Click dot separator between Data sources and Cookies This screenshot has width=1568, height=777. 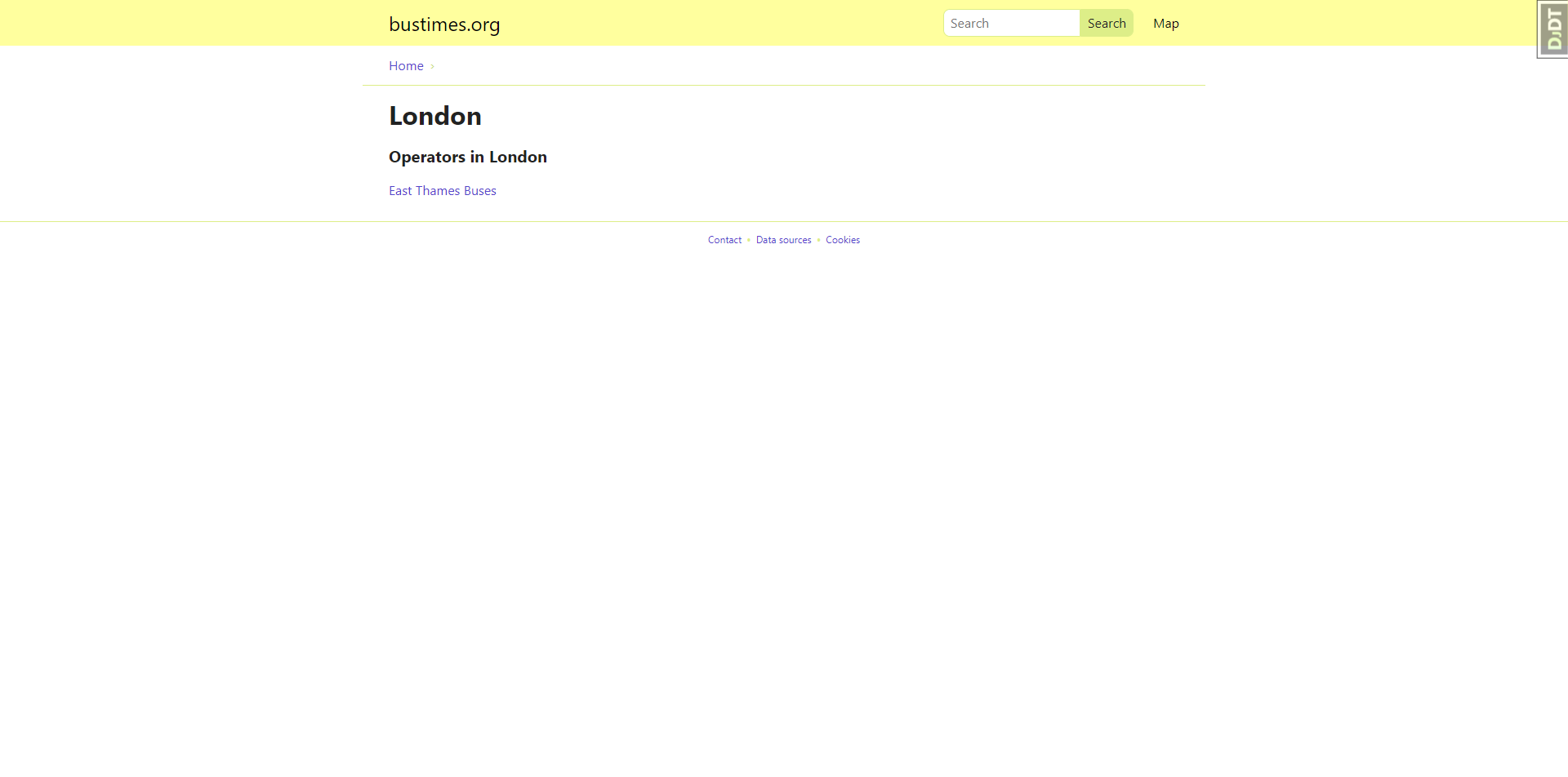(x=818, y=240)
